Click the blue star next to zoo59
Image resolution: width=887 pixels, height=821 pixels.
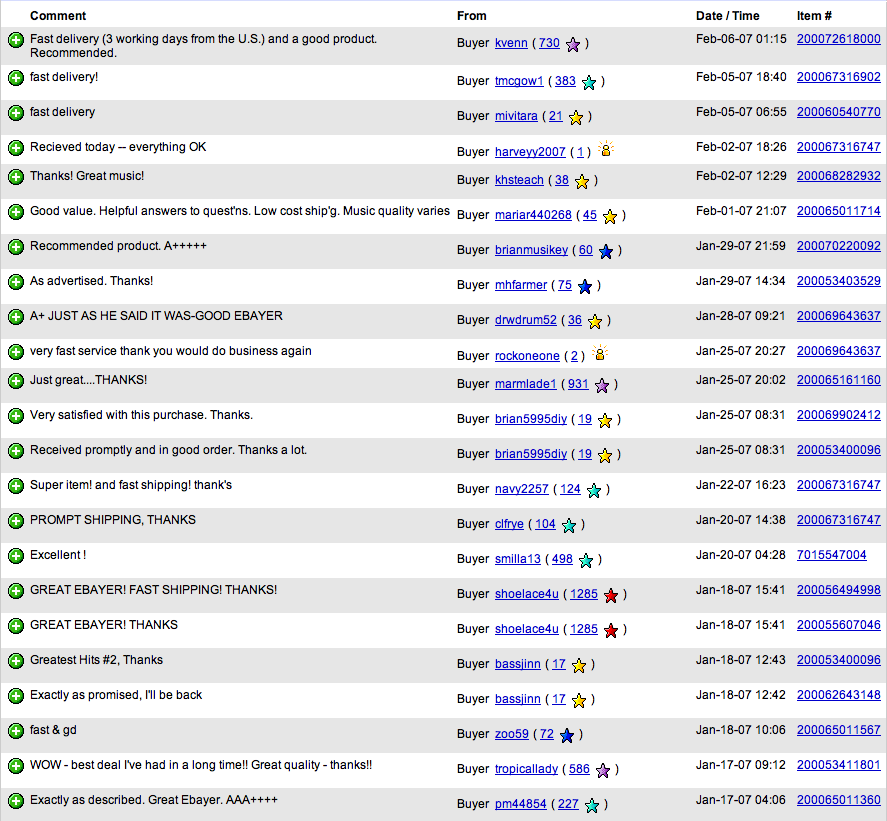click(x=567, y=735)
